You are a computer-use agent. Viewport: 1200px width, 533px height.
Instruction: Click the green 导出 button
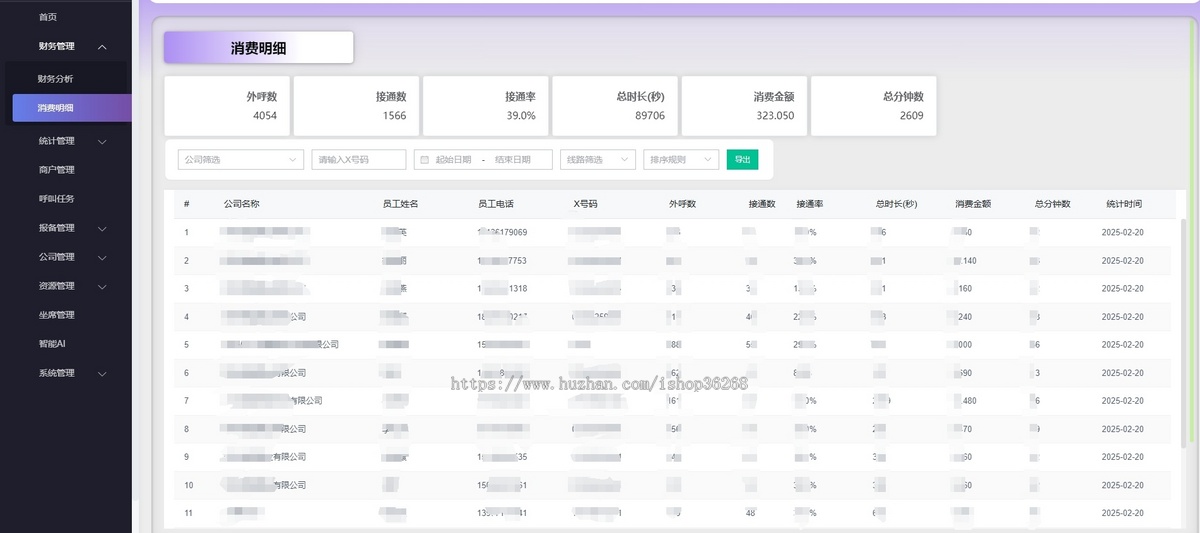pos(742,160)
